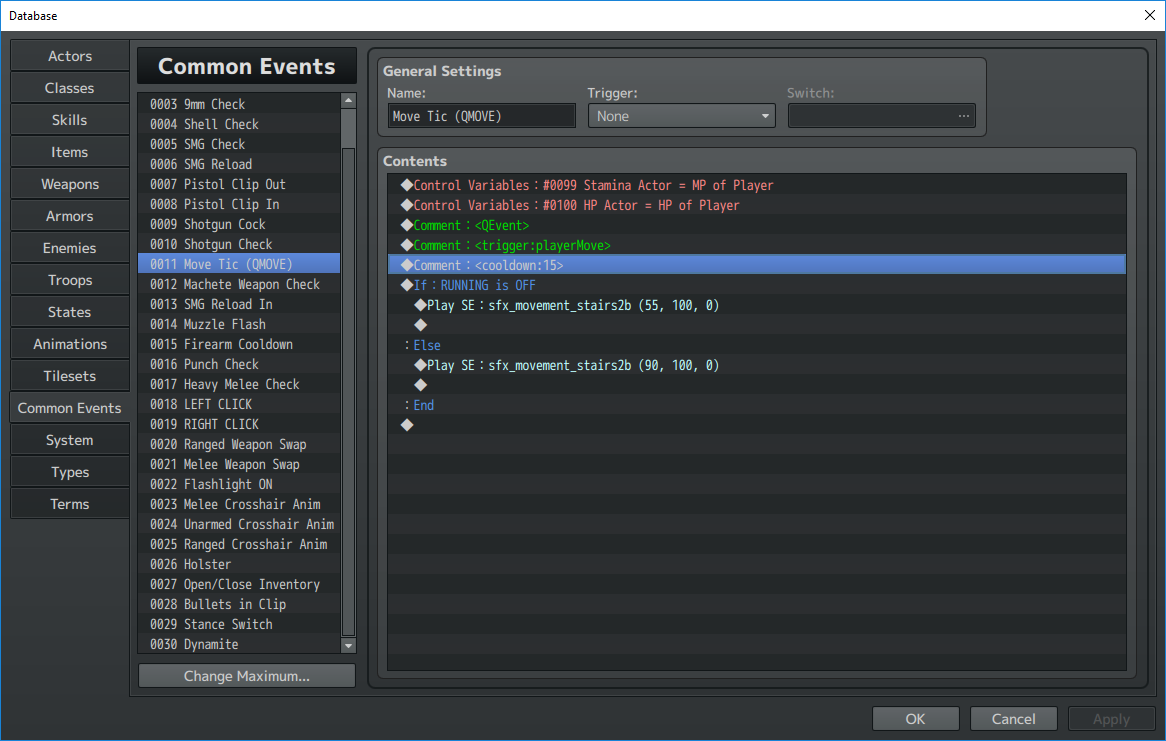Select common event 0003 9mm Check
This screenshot has height=741, width=1166.
[239, 104]
